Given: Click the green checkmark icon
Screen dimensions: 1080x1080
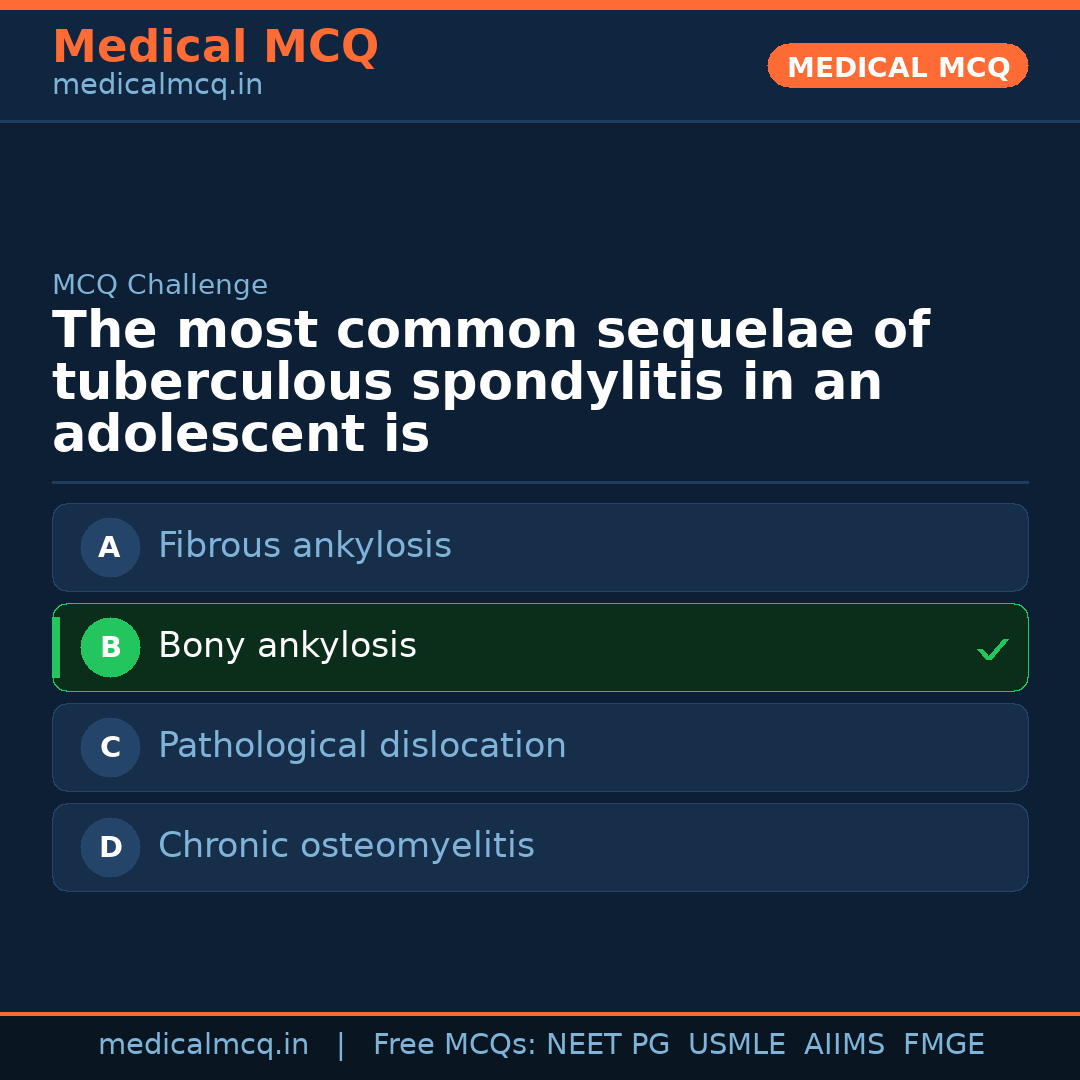Looking at the screenshot, I should (992, 650).
